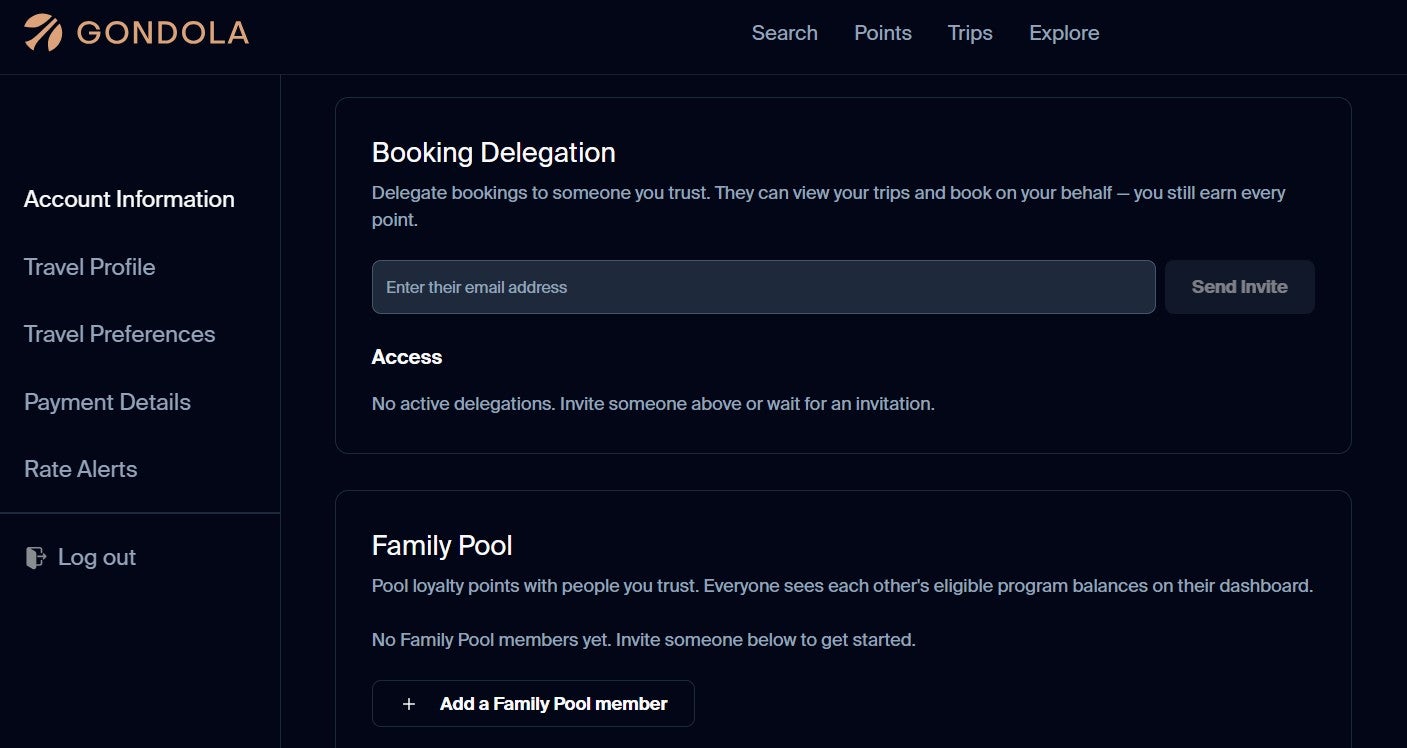Viewport: 1407px width, 748px height.
Task: Focus the delegate email address field
Action: click(763, 287)
